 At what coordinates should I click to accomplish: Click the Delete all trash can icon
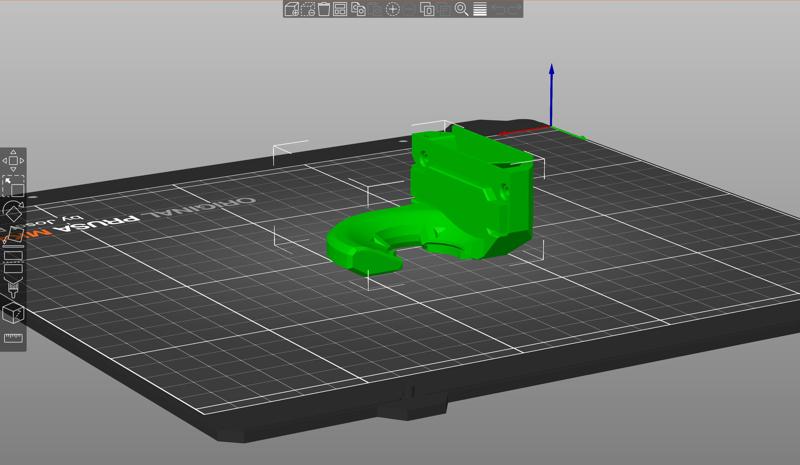tap(324, 9)
